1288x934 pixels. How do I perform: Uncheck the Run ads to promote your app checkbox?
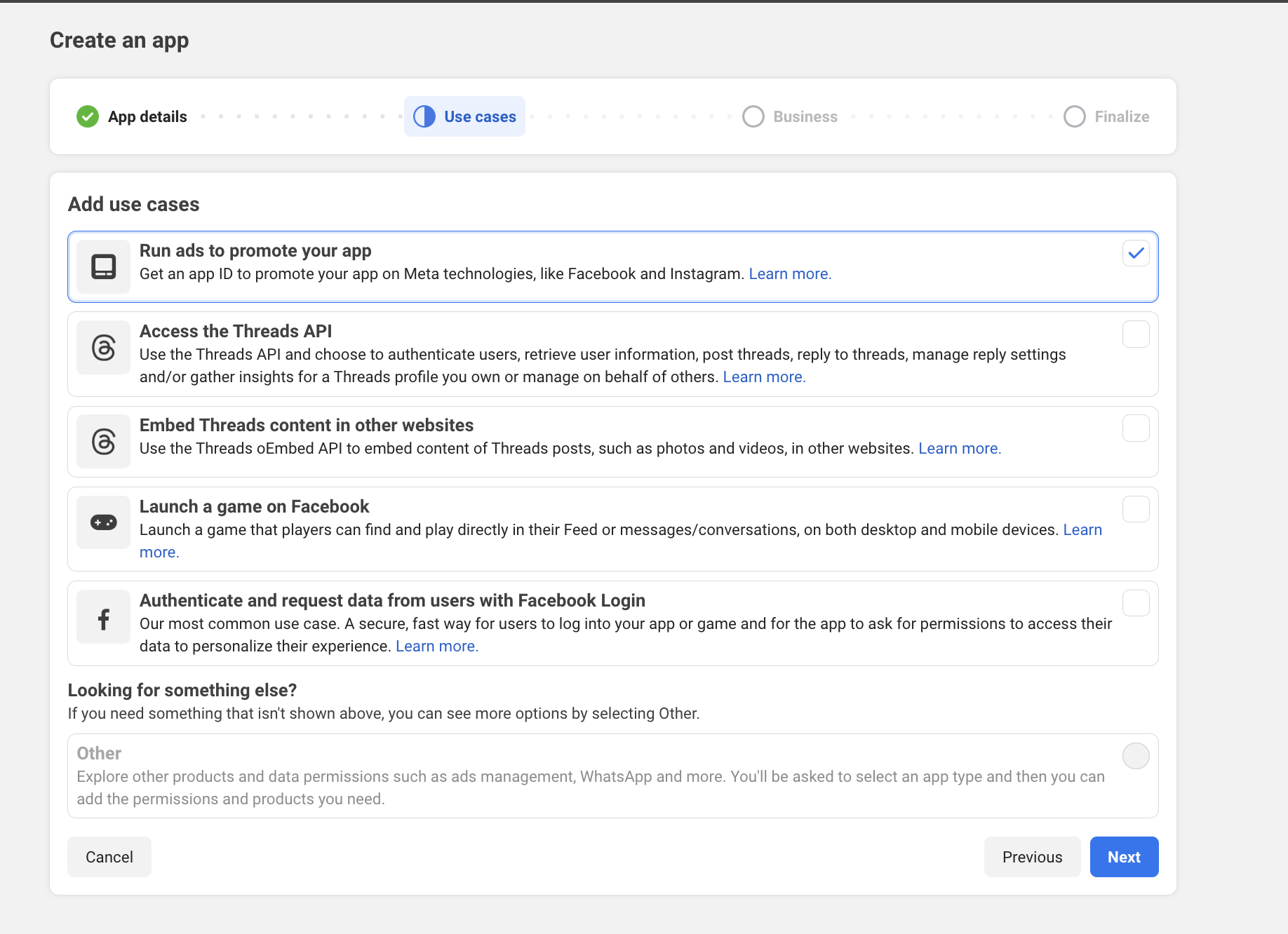click(1136, 253)
